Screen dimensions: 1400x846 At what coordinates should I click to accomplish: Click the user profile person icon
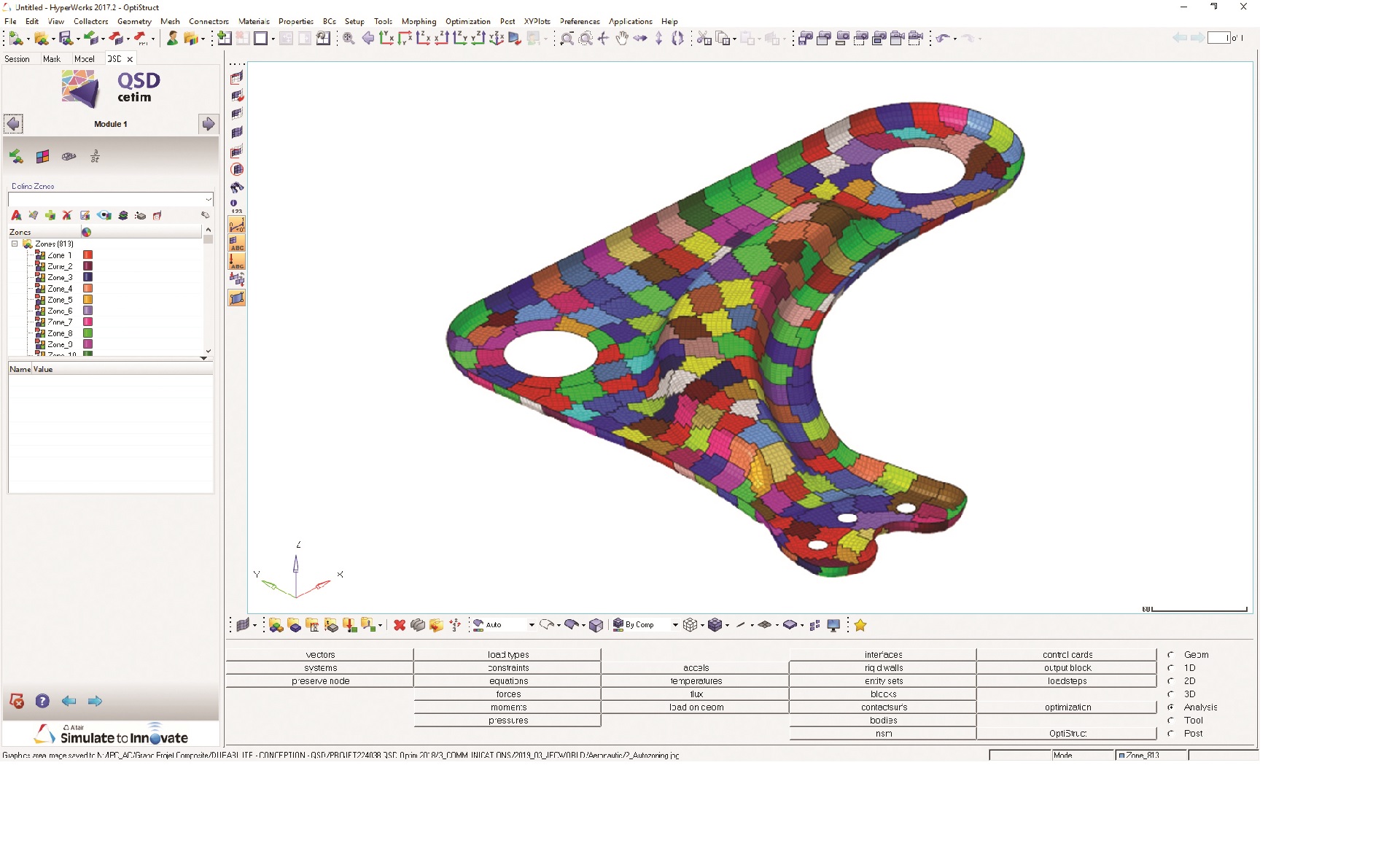[172, 39]
